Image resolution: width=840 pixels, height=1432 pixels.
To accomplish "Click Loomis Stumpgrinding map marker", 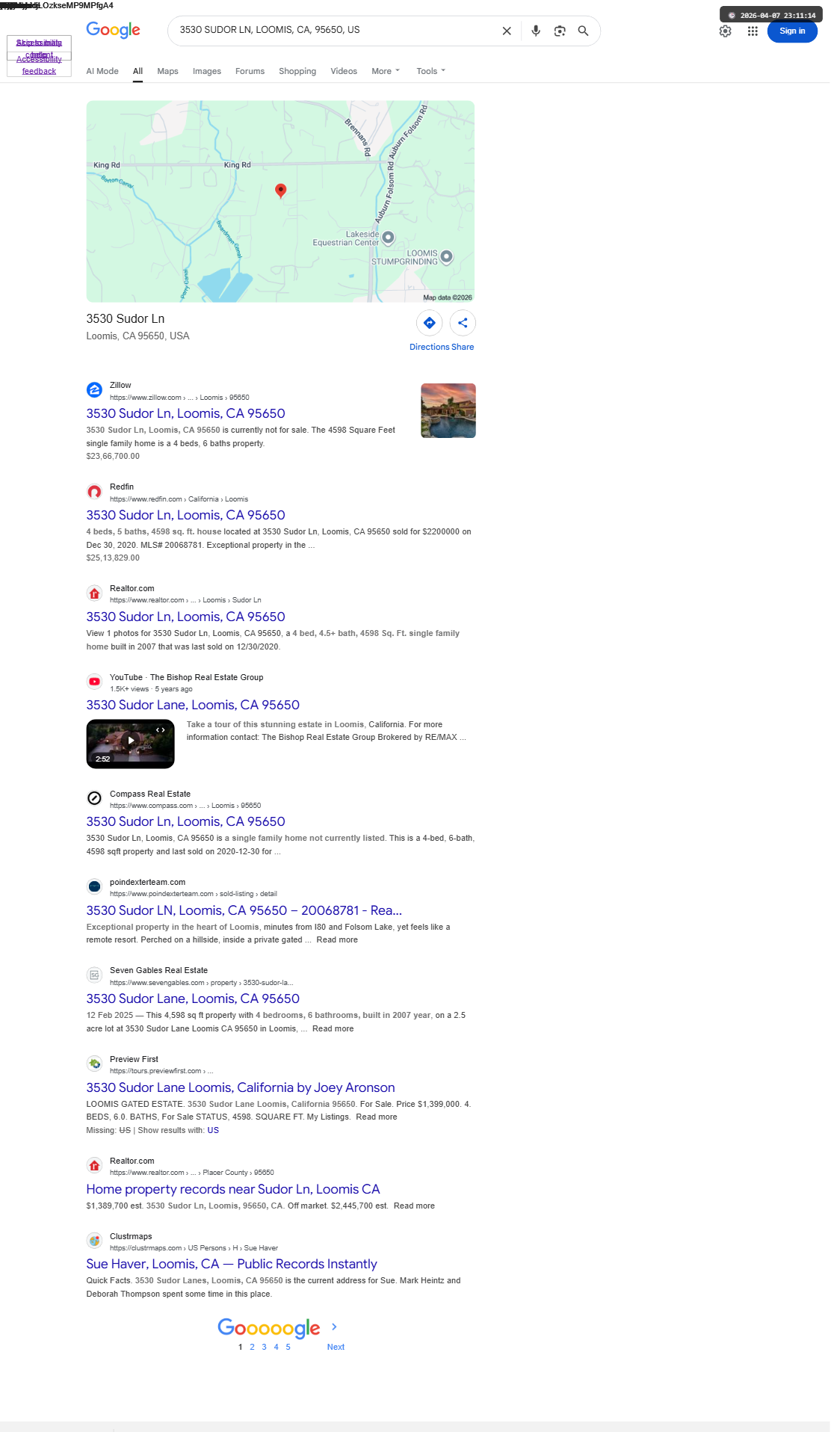I will click(x=446, y=257).
